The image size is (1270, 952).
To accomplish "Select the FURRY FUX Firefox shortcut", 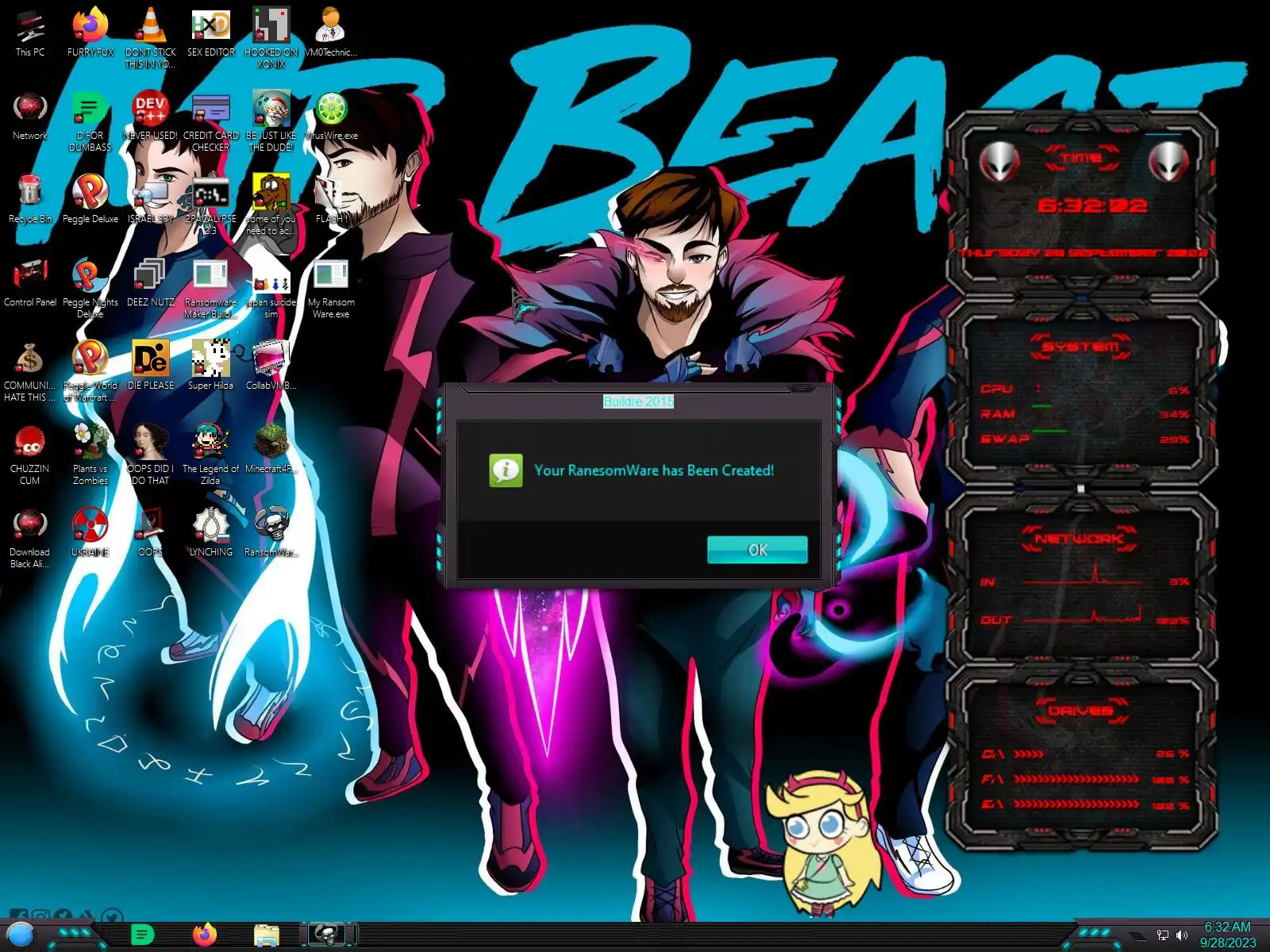I will pos(90,34).
